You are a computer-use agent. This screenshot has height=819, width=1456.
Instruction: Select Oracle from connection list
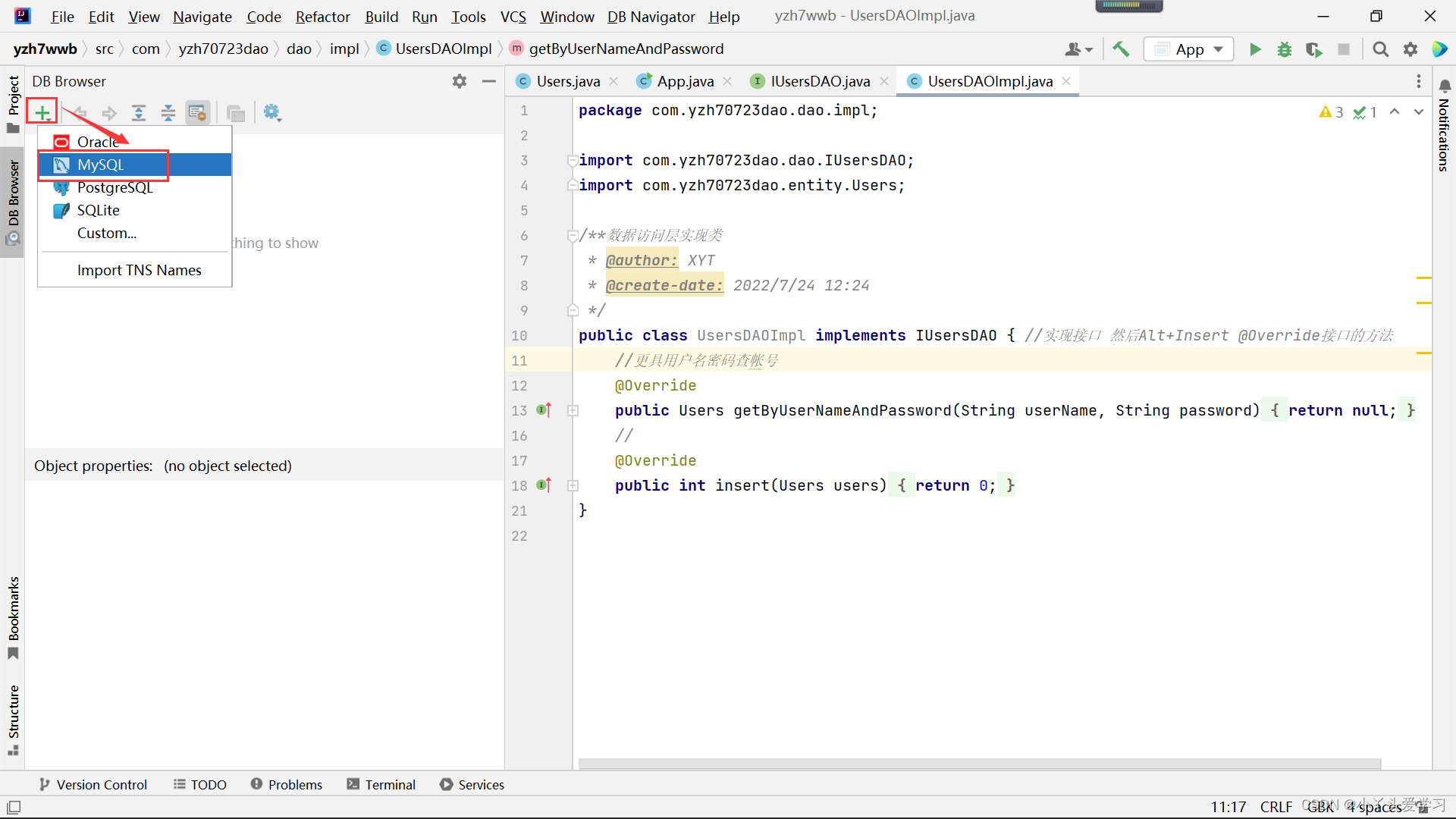[x=135, y=142]
